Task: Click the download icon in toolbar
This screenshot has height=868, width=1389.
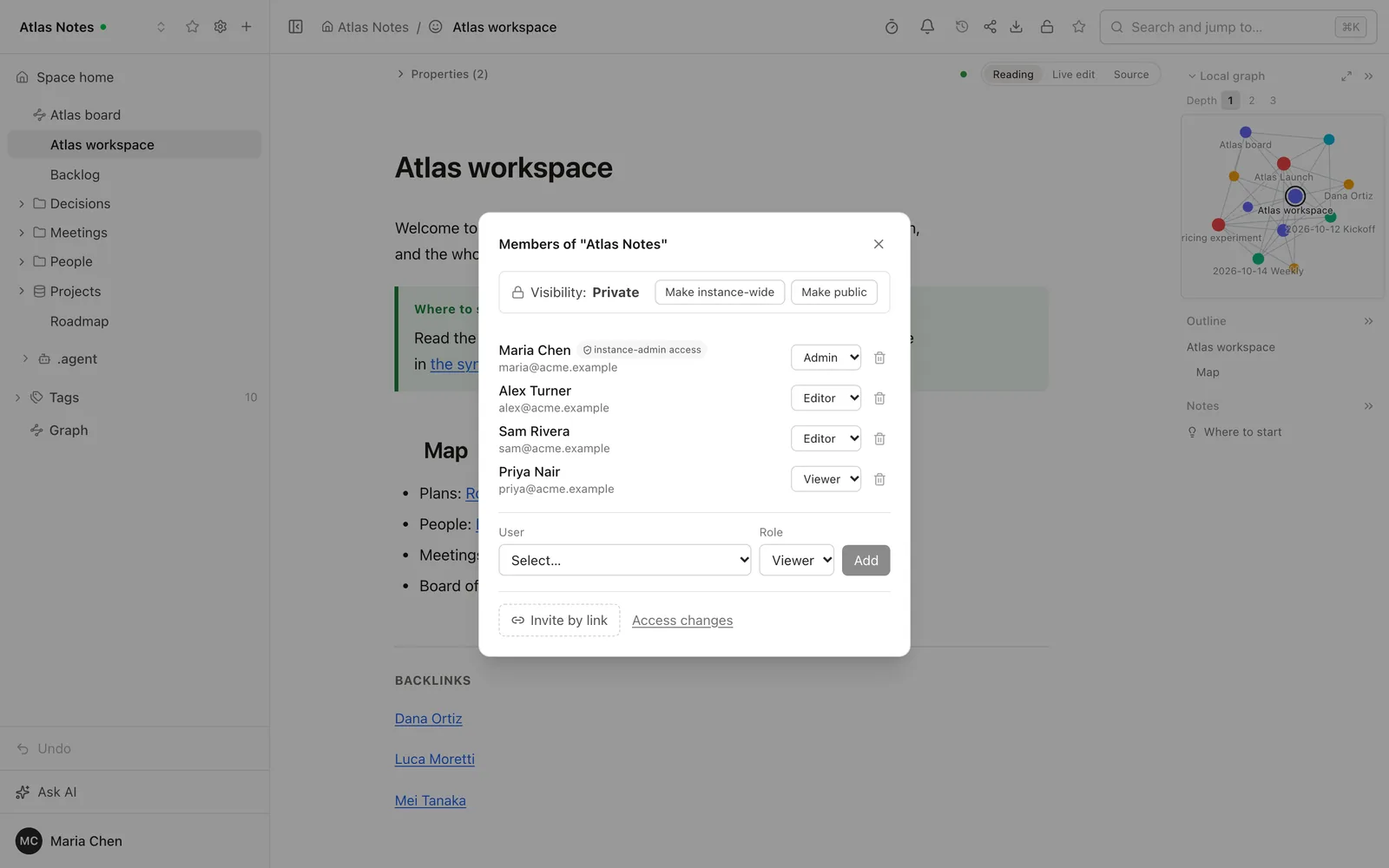Action: coord(1016,27)
